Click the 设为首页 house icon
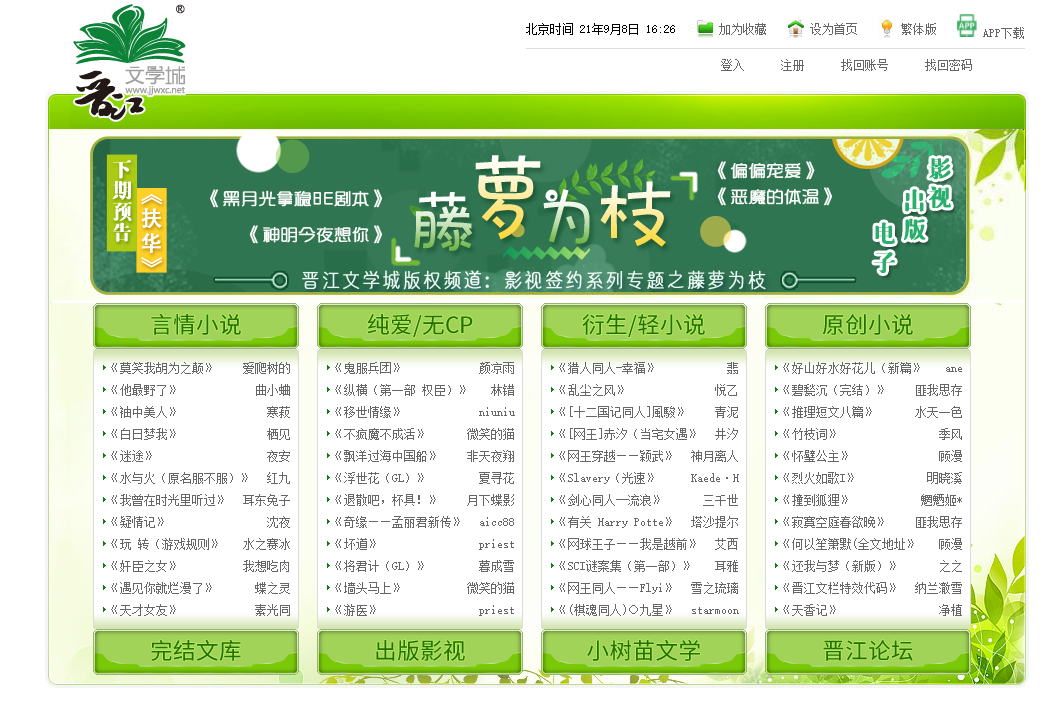 796,28
